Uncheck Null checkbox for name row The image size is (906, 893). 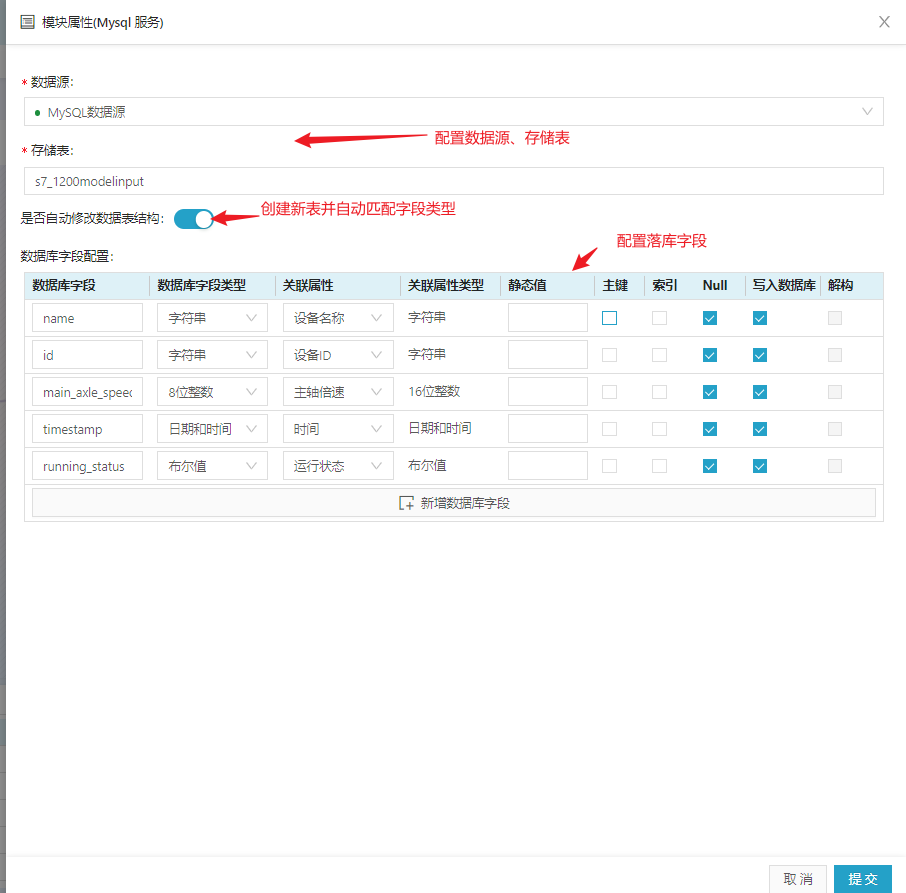pos(710,318)
